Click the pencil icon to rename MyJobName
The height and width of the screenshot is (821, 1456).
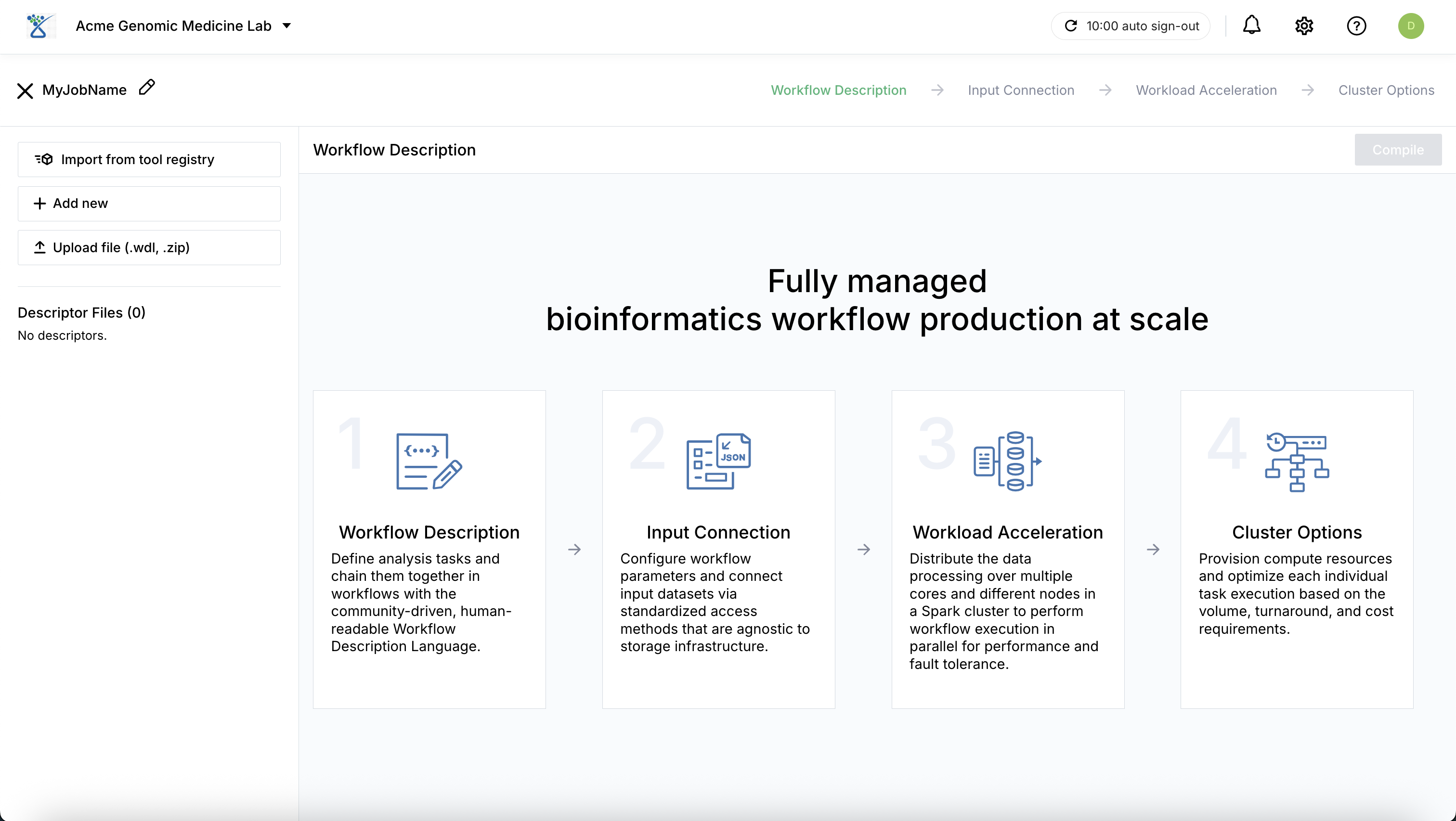(x=147, y=88)
